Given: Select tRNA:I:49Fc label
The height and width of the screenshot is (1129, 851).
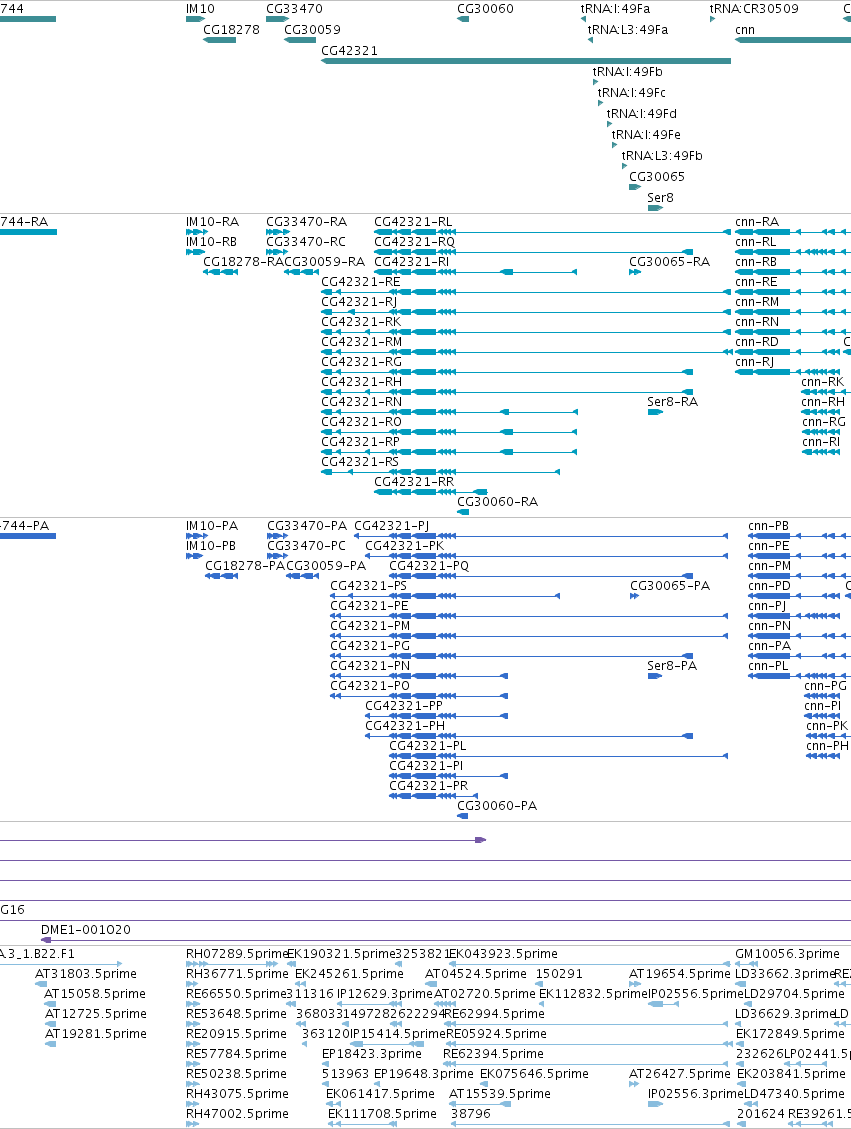Looking at the screenshot, I should coord(631,92).
